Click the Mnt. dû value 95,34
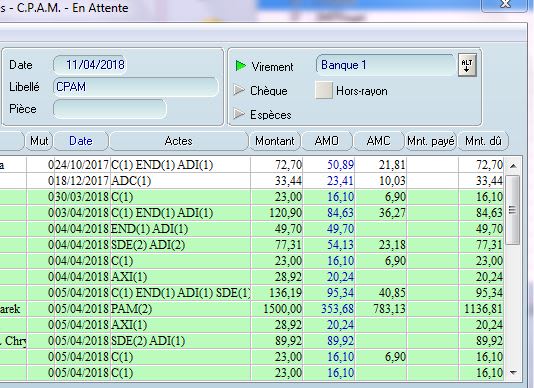 pos(489,293)
